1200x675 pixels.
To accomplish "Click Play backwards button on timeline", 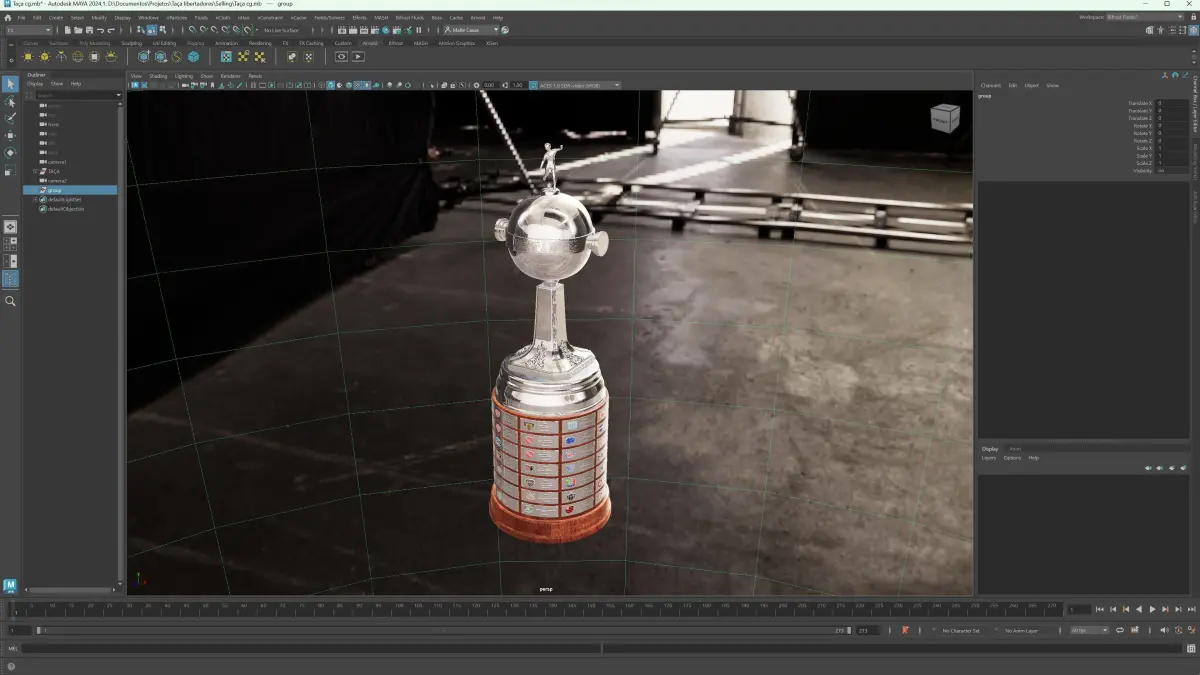I will click(x=1139, y=609).
